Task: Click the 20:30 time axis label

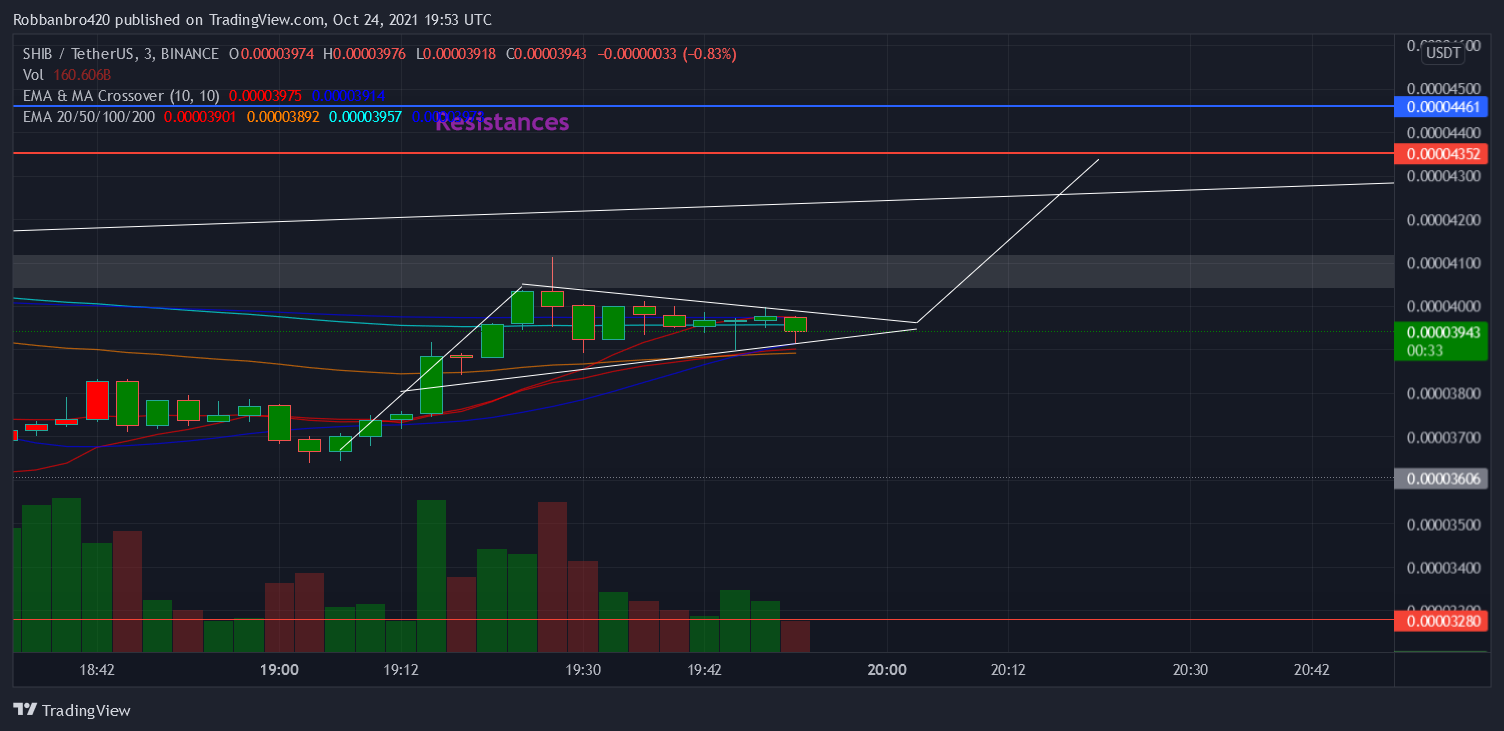Action: point(1190,670)
